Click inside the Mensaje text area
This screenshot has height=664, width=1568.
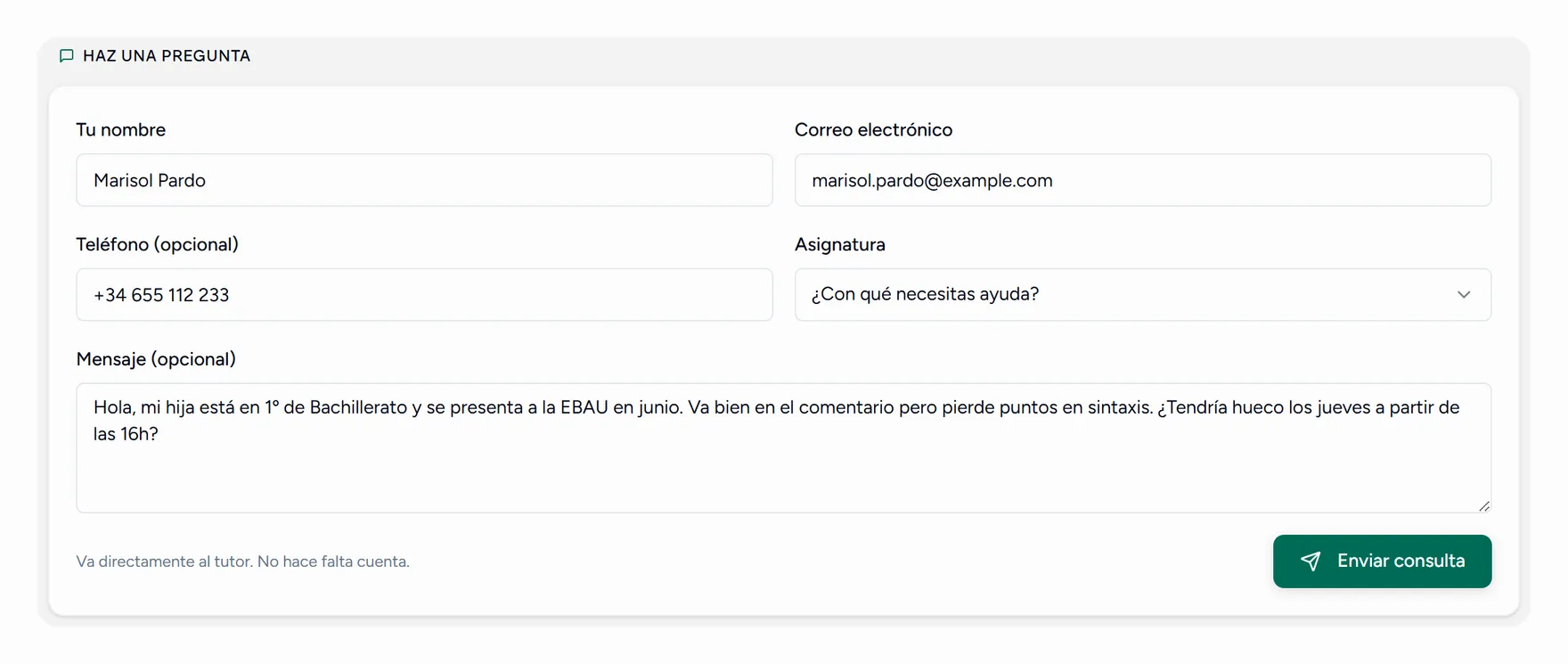click(x=784, y=448)
